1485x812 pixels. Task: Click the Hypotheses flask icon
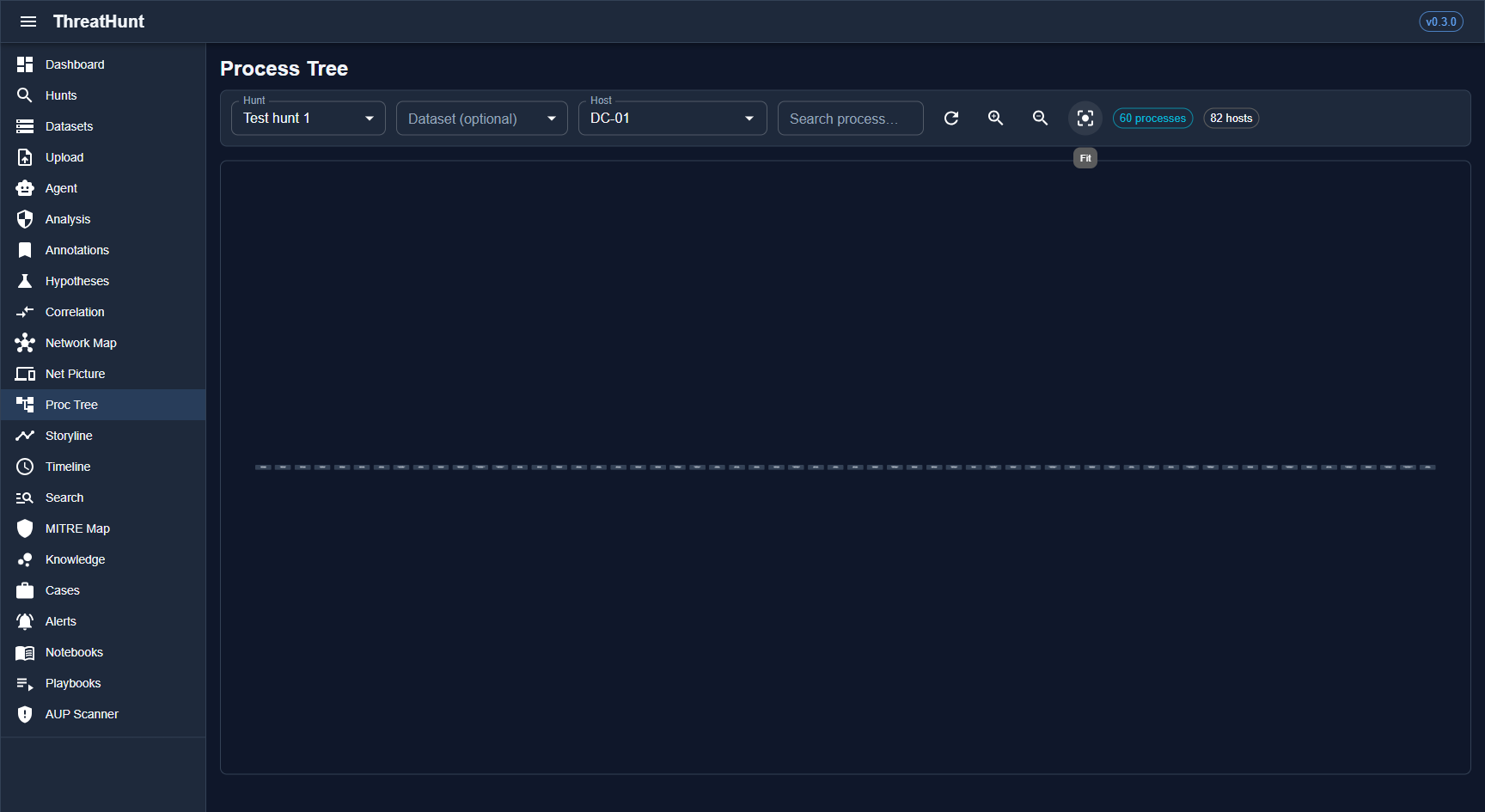pyautogui.click(x=25, y=281)
